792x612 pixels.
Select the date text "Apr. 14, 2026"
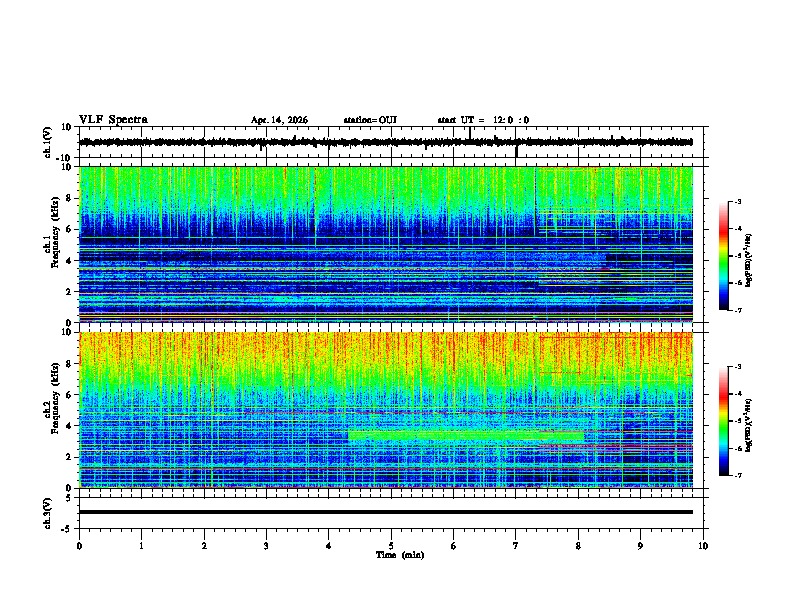tap(279, 120)
